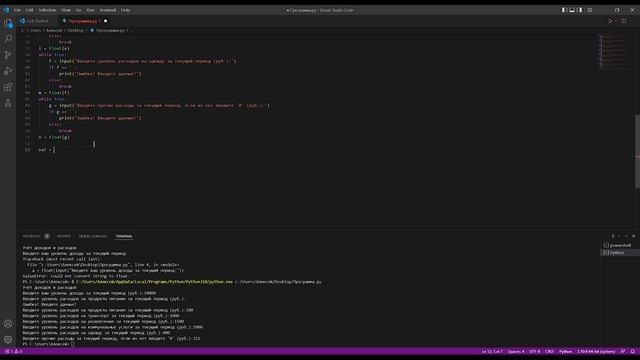Open editor More Actions ellipsis
Screen dimensions: 640x360
click(x=632, y=21)
